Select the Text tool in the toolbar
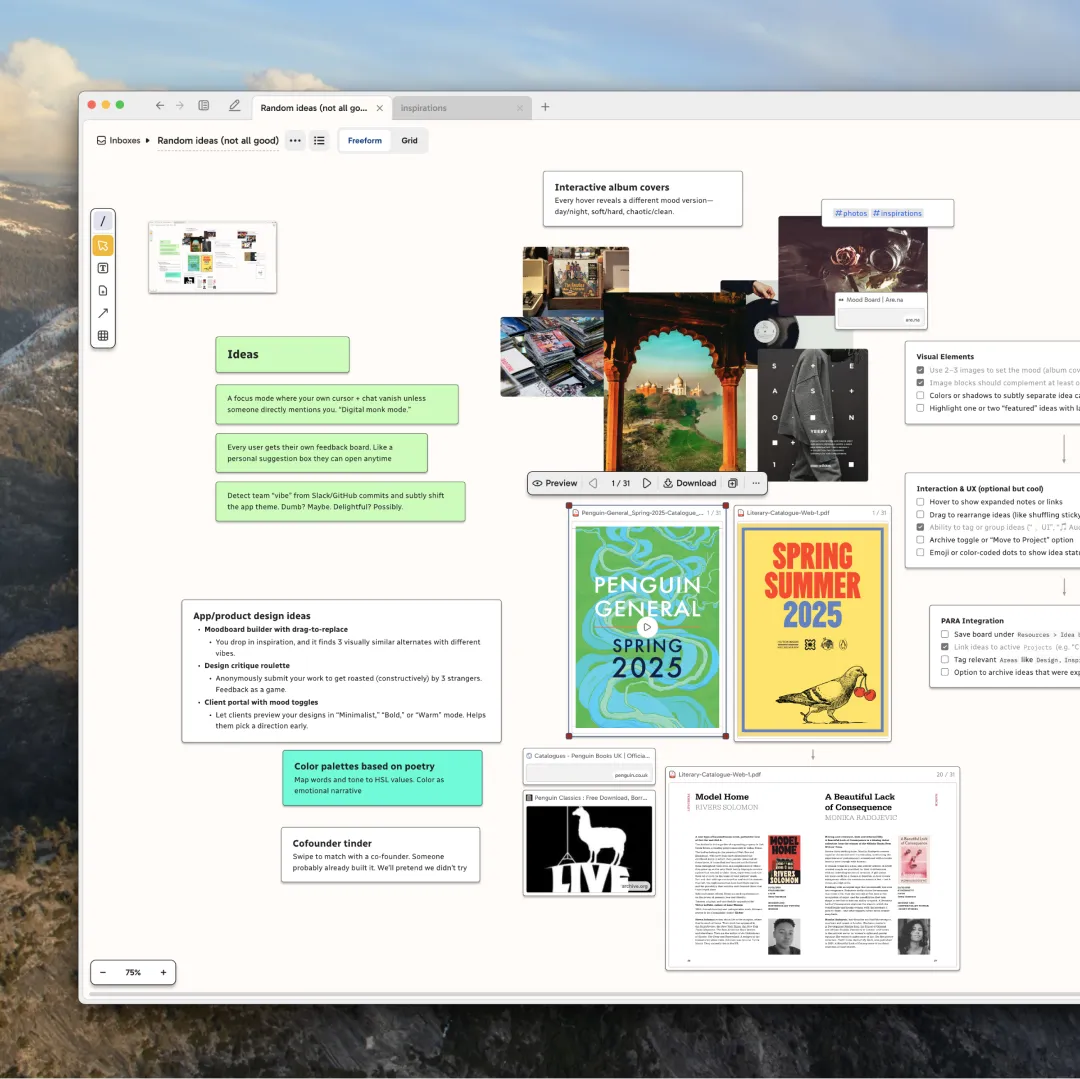1080x1079 pixels. point(103,268)
